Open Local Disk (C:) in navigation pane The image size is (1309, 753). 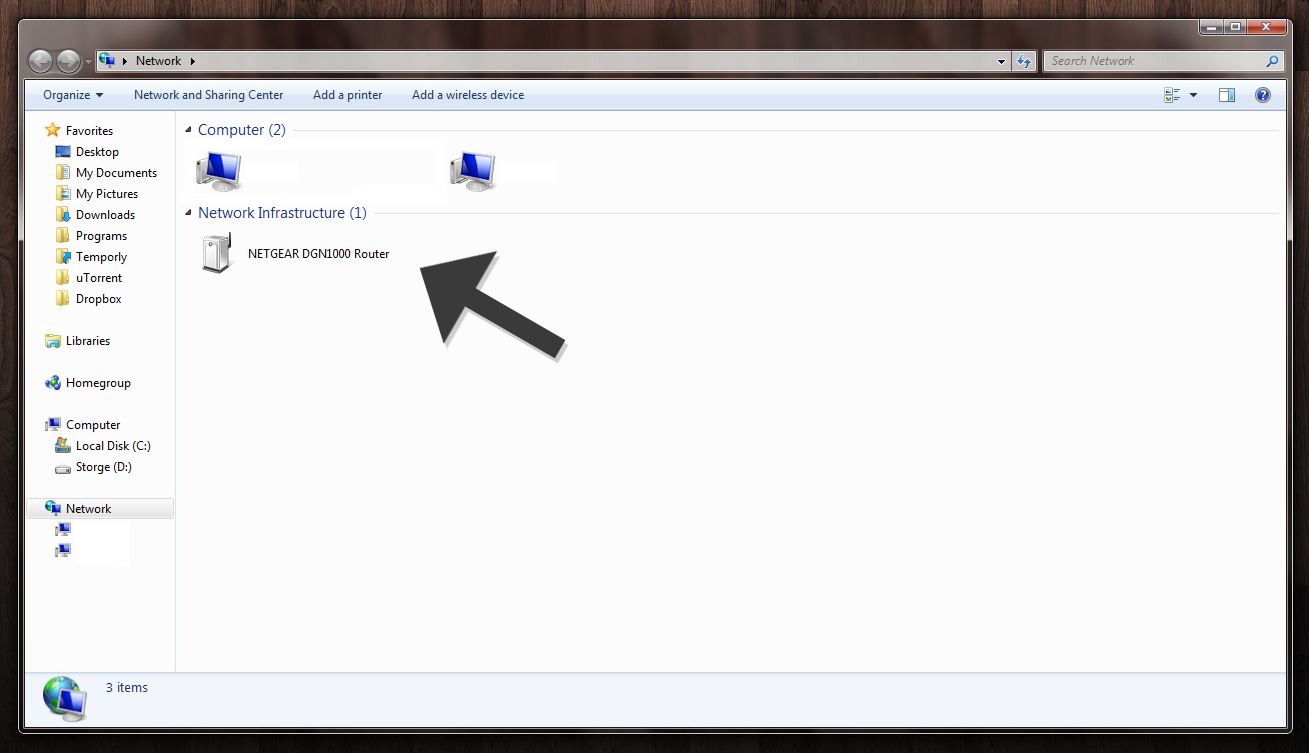(112, 446)
